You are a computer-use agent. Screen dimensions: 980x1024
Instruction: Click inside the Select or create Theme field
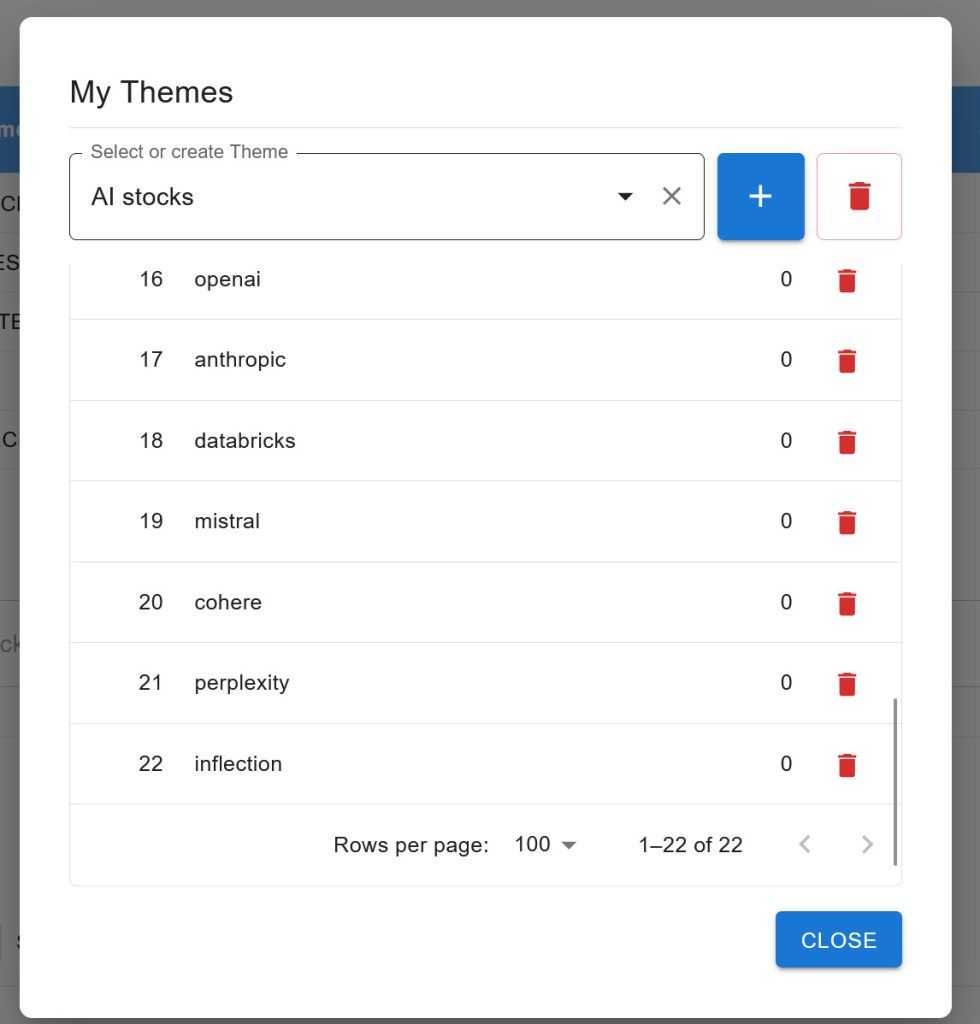click(x=340, y=197)
